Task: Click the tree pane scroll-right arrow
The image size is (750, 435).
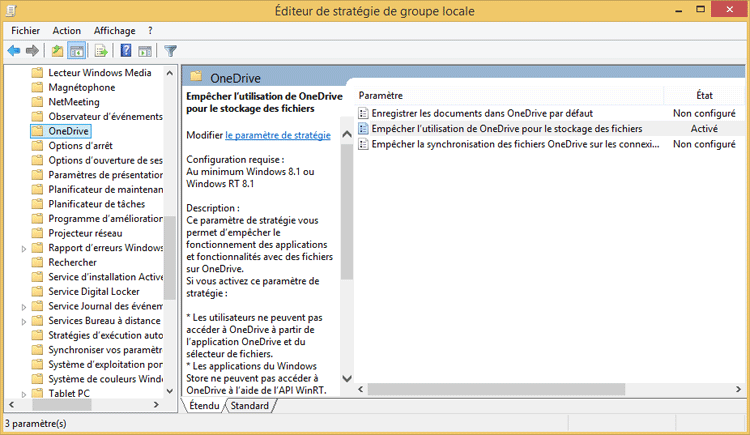Action: point(156,405)
